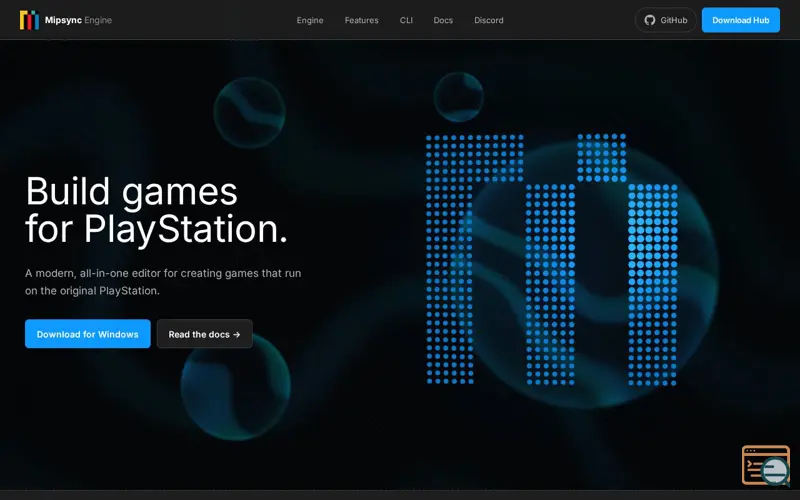Click Read the docs button

(205, 334)
